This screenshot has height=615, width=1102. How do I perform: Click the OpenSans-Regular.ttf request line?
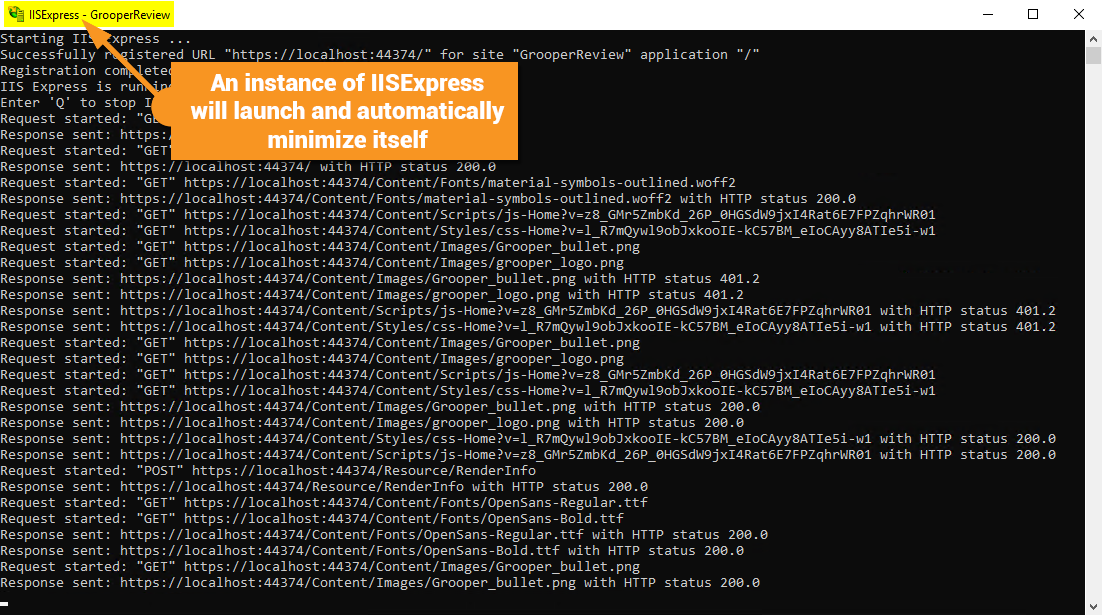[324, 503]
